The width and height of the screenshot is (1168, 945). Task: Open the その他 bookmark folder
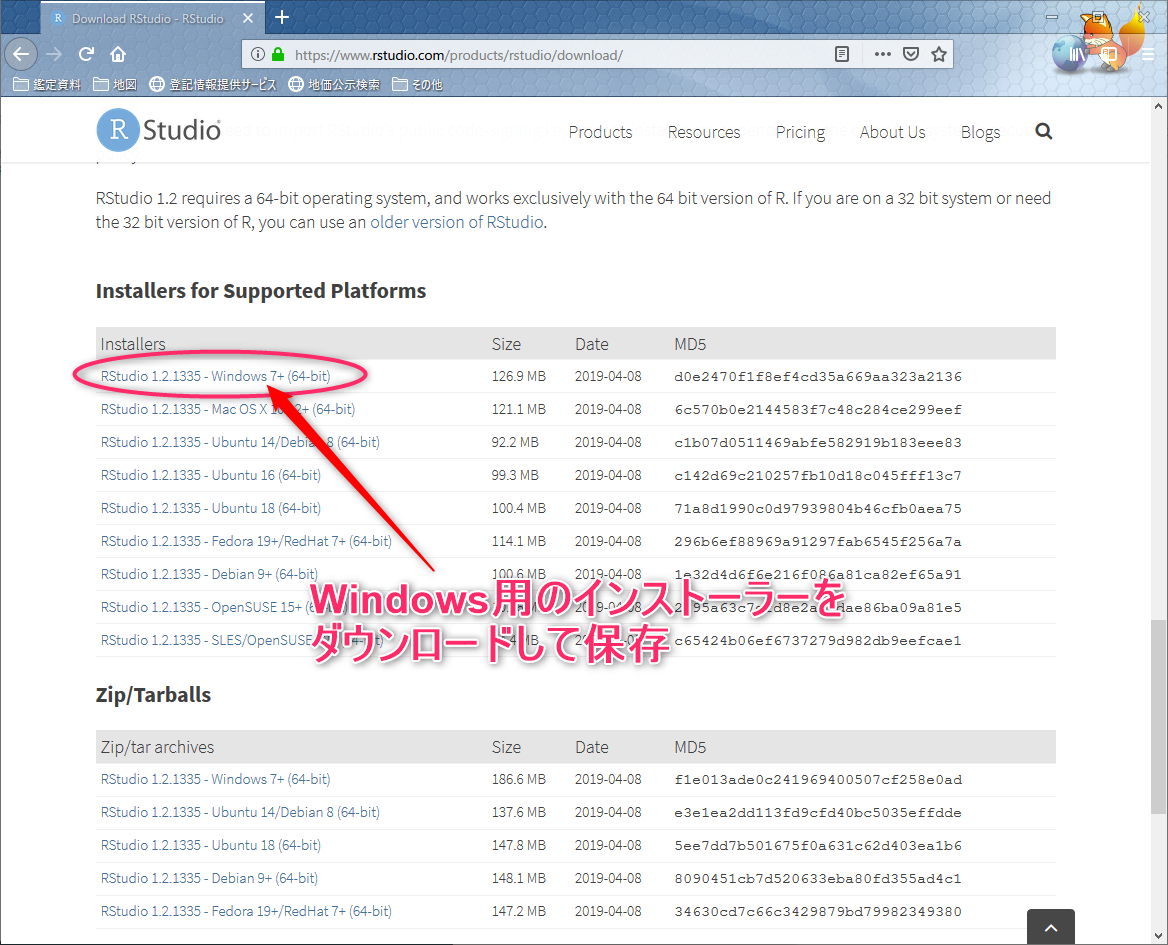coord(417,84)
